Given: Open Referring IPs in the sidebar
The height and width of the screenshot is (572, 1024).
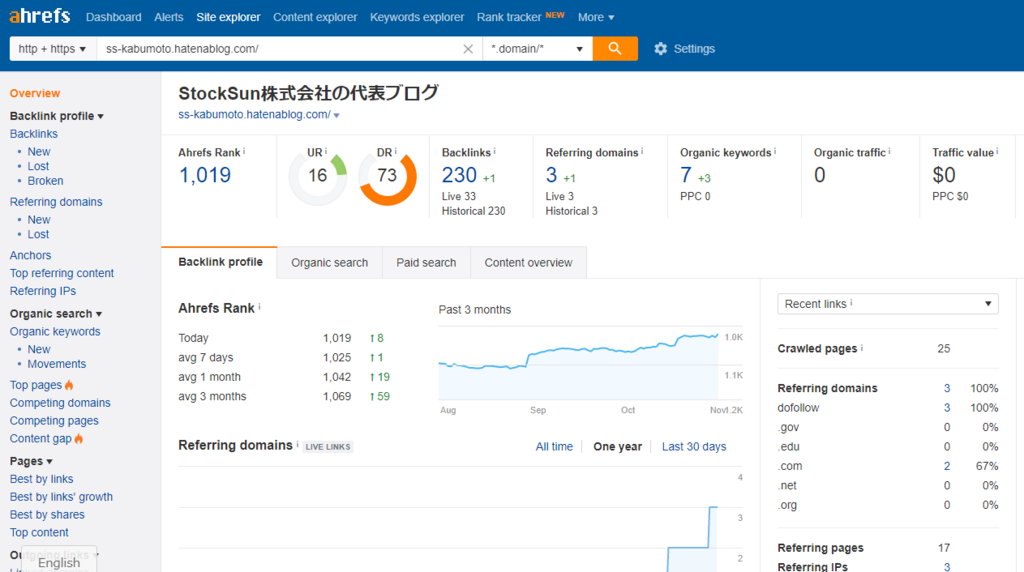Looking at the screenshot, I should [x=42, y=291].
